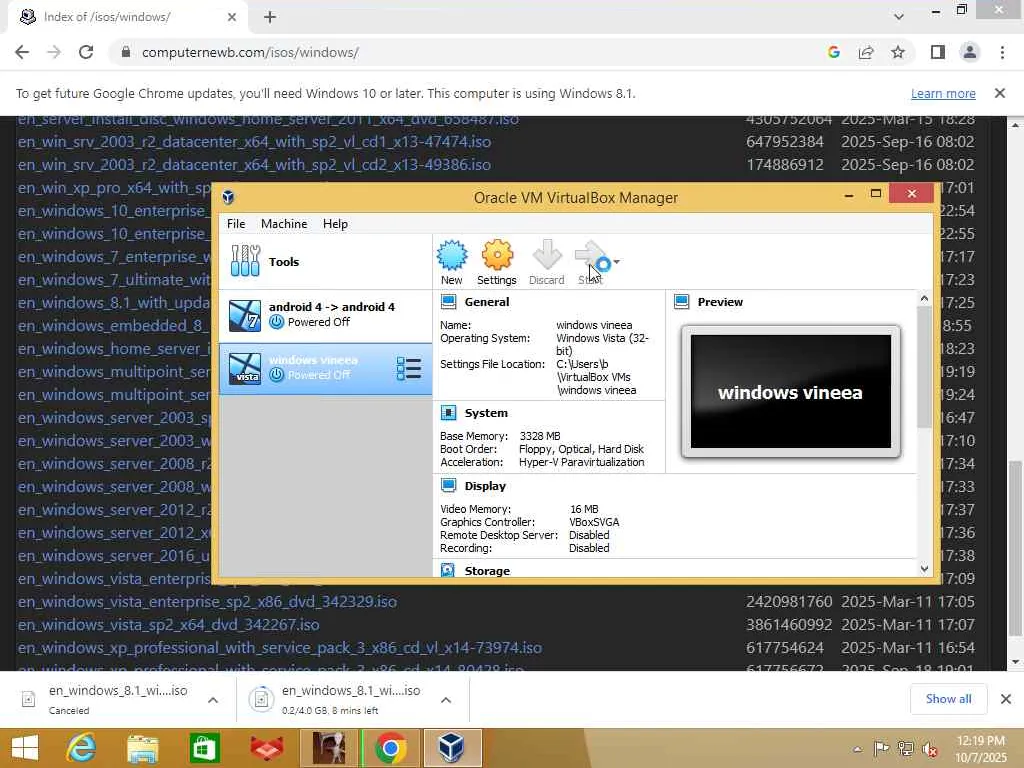Click the Preview section icon

click(x=682, y=302)
